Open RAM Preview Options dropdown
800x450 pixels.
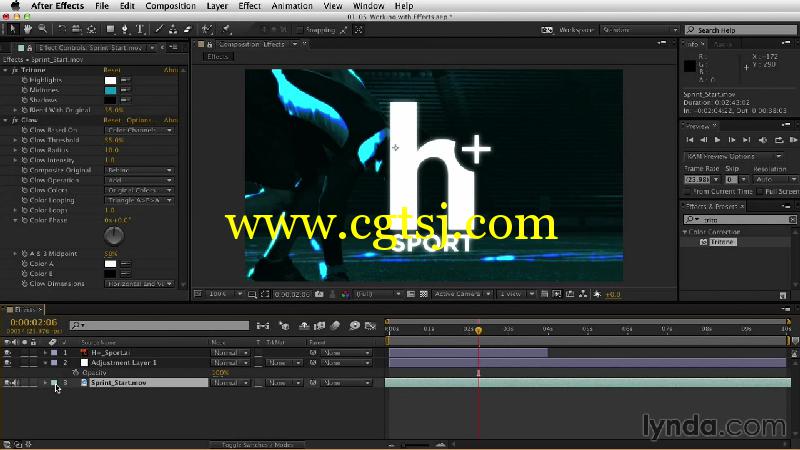[734, 156]
